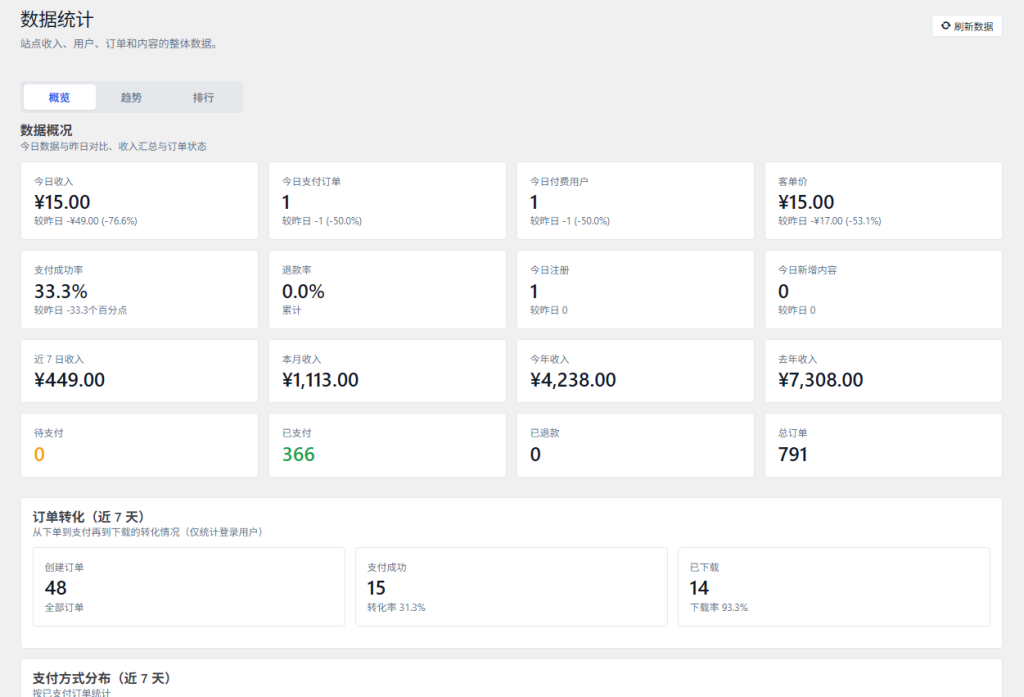
Task: Click the 支付成功率 33.3% card
Action: point(139,290)
